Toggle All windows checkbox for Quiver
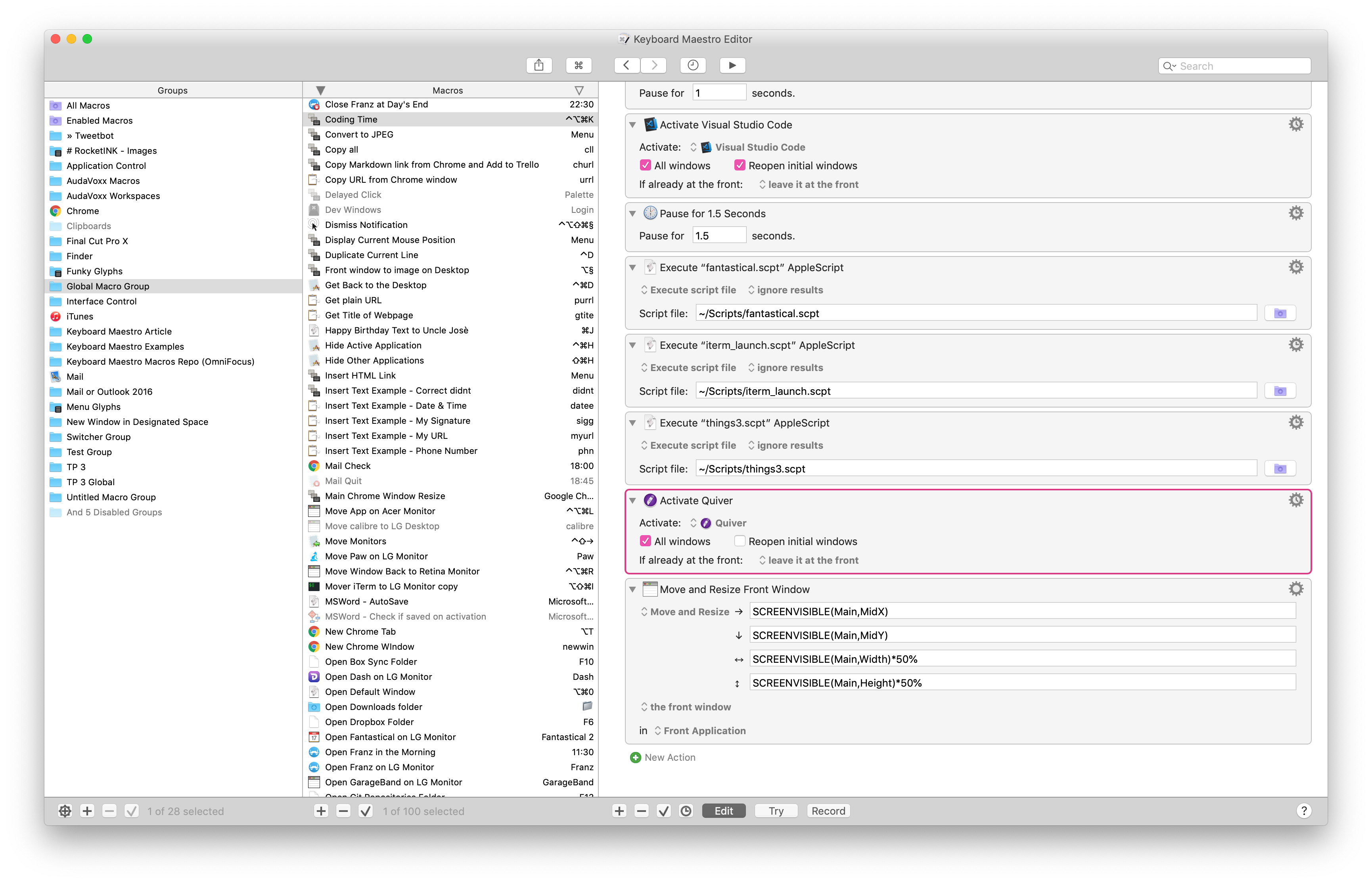Viewport: 1372px width, 884px height. click(x=645, y=541)
